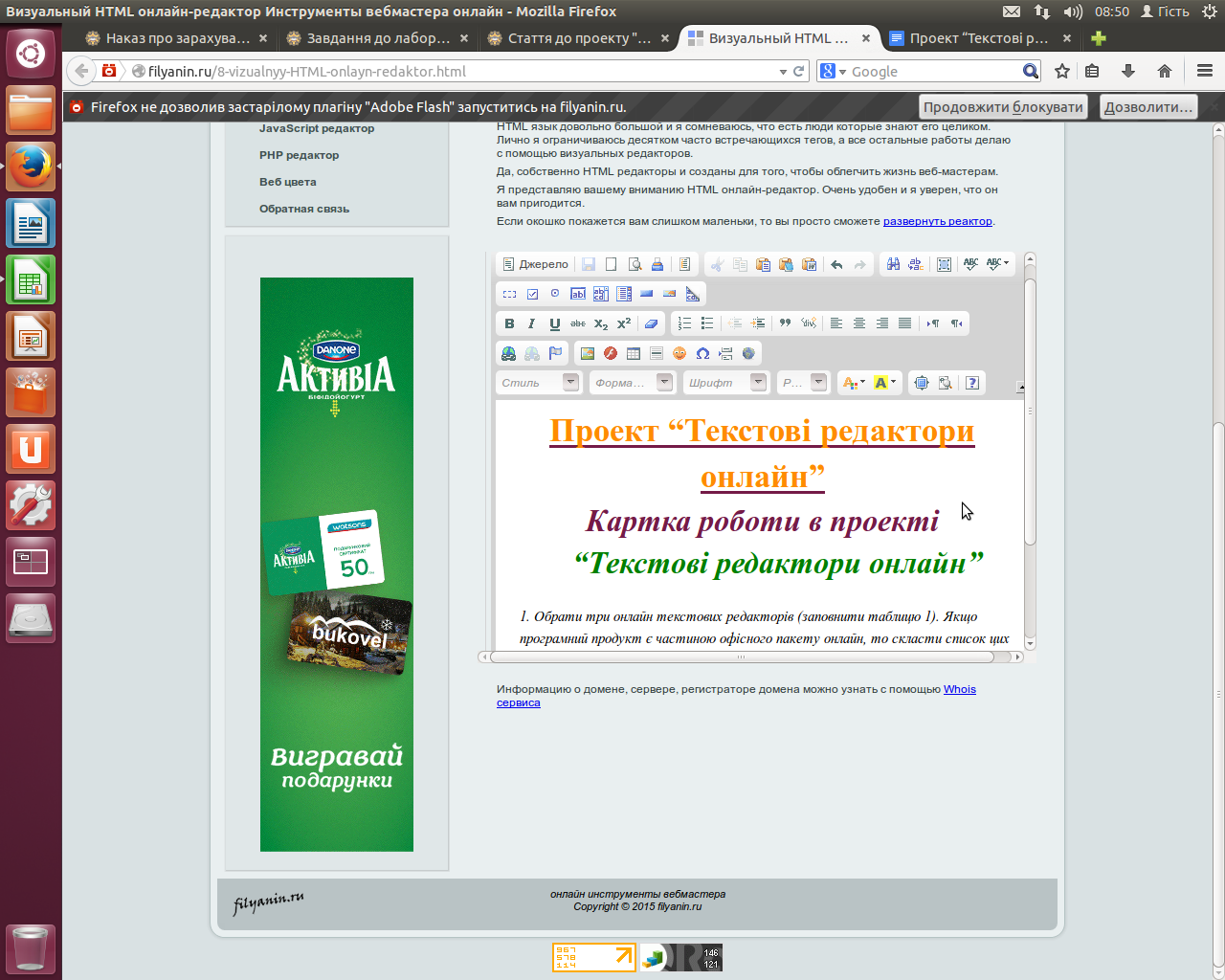Open the 'PHP редактор' sidebar menu item
Image resolution: width=1225 pixels, height=980 pixels.
[299, 155]
